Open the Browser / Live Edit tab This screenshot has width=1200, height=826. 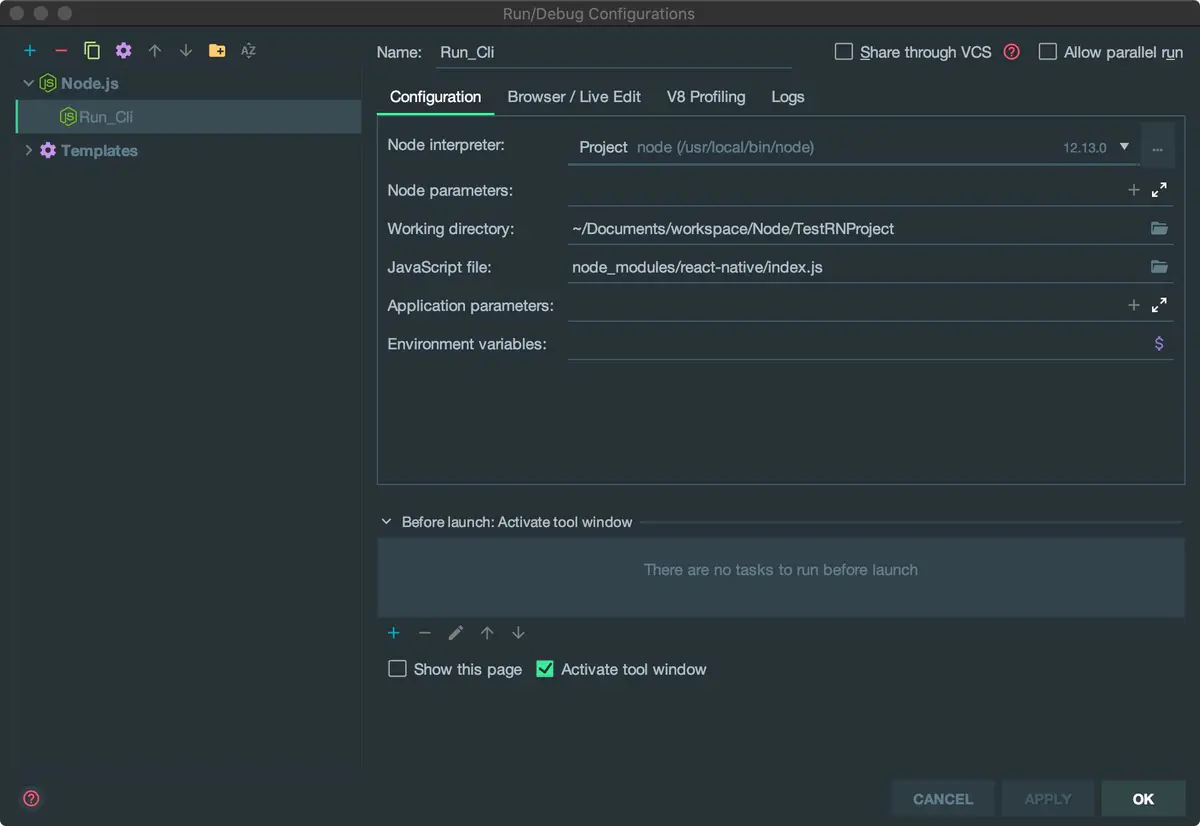click(x=574, y=97)
